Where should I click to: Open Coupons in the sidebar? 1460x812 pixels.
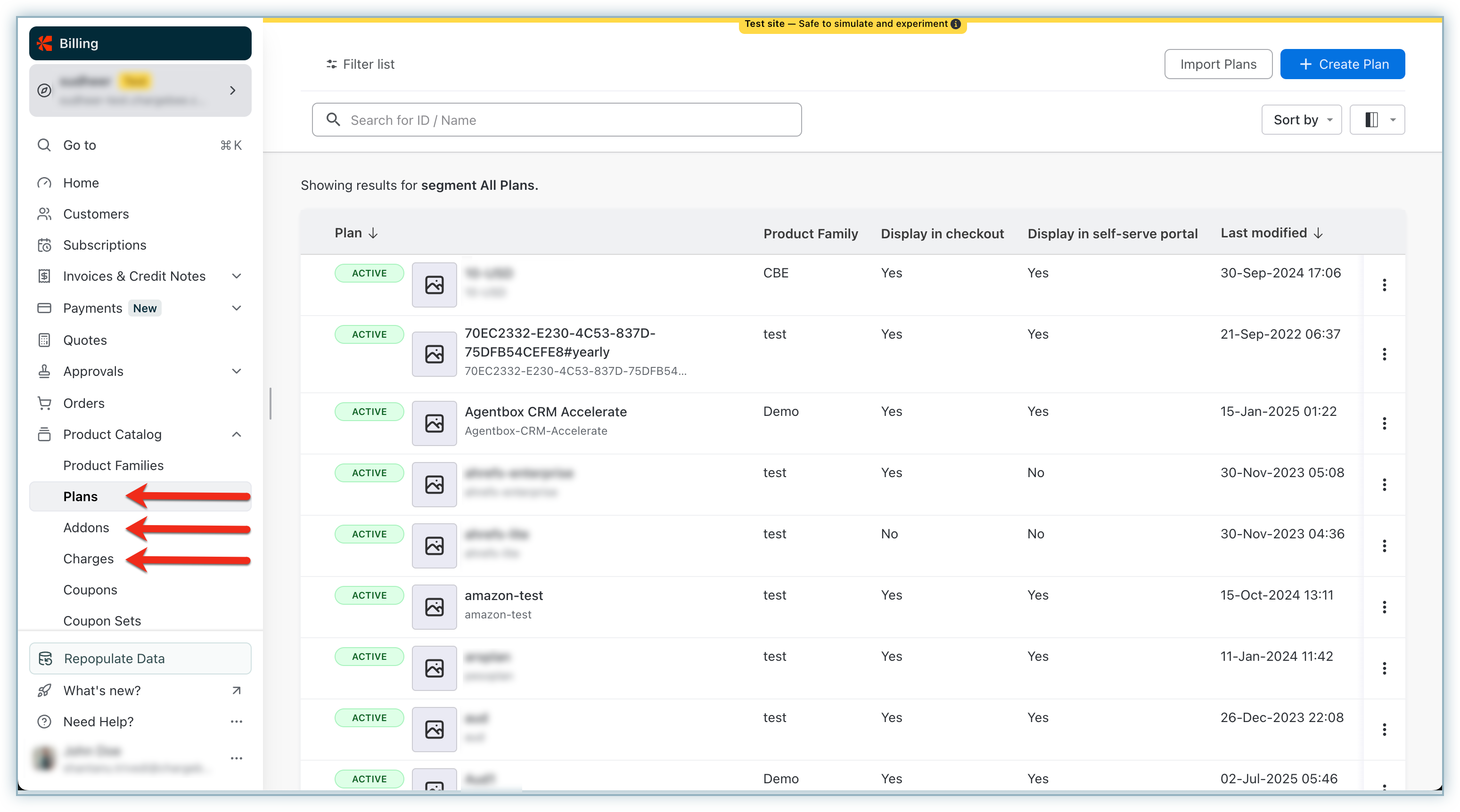(90, 590)
